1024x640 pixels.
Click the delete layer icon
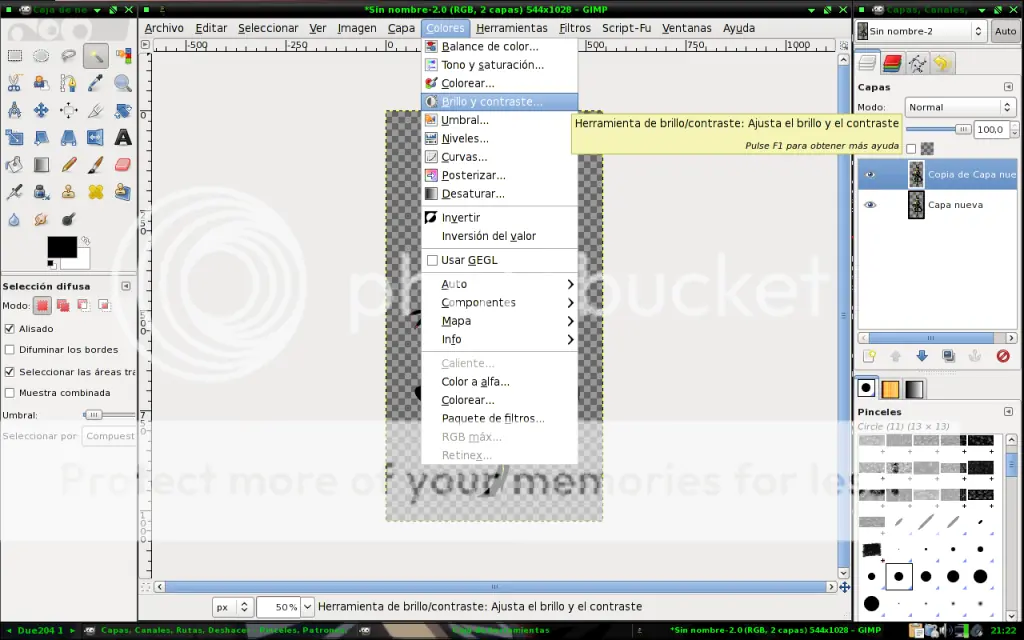click(x=1002, y=356)
